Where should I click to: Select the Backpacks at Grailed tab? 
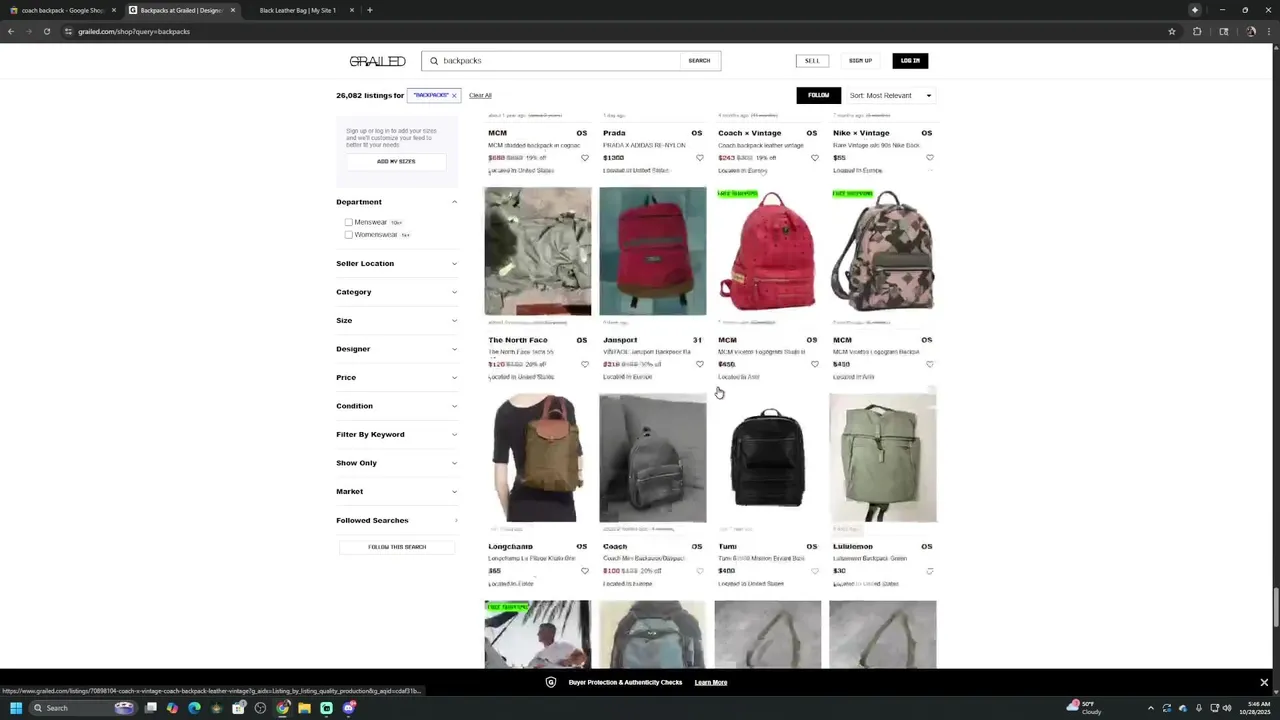pos(180,10)
